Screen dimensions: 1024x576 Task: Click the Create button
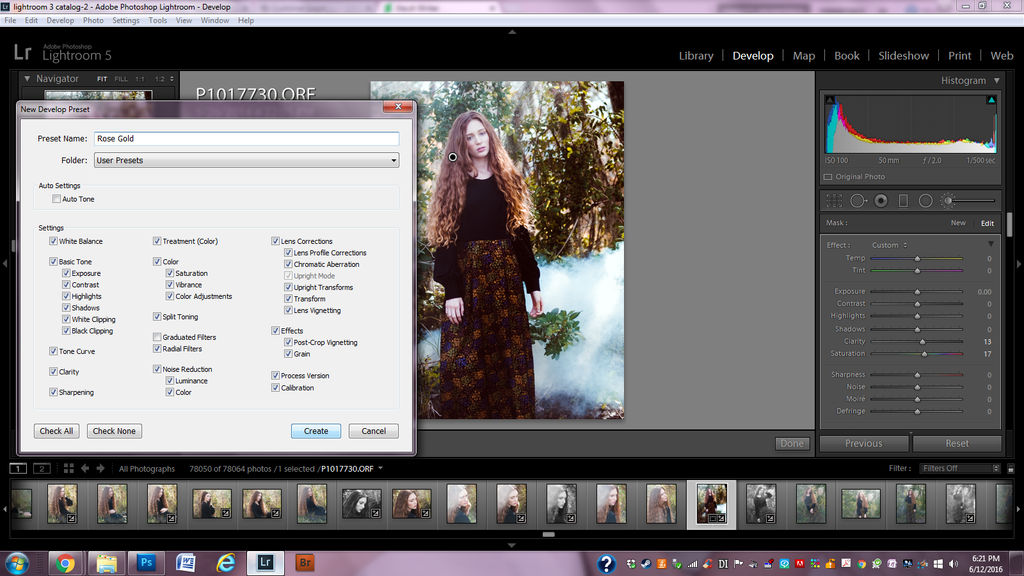[316, 431]
